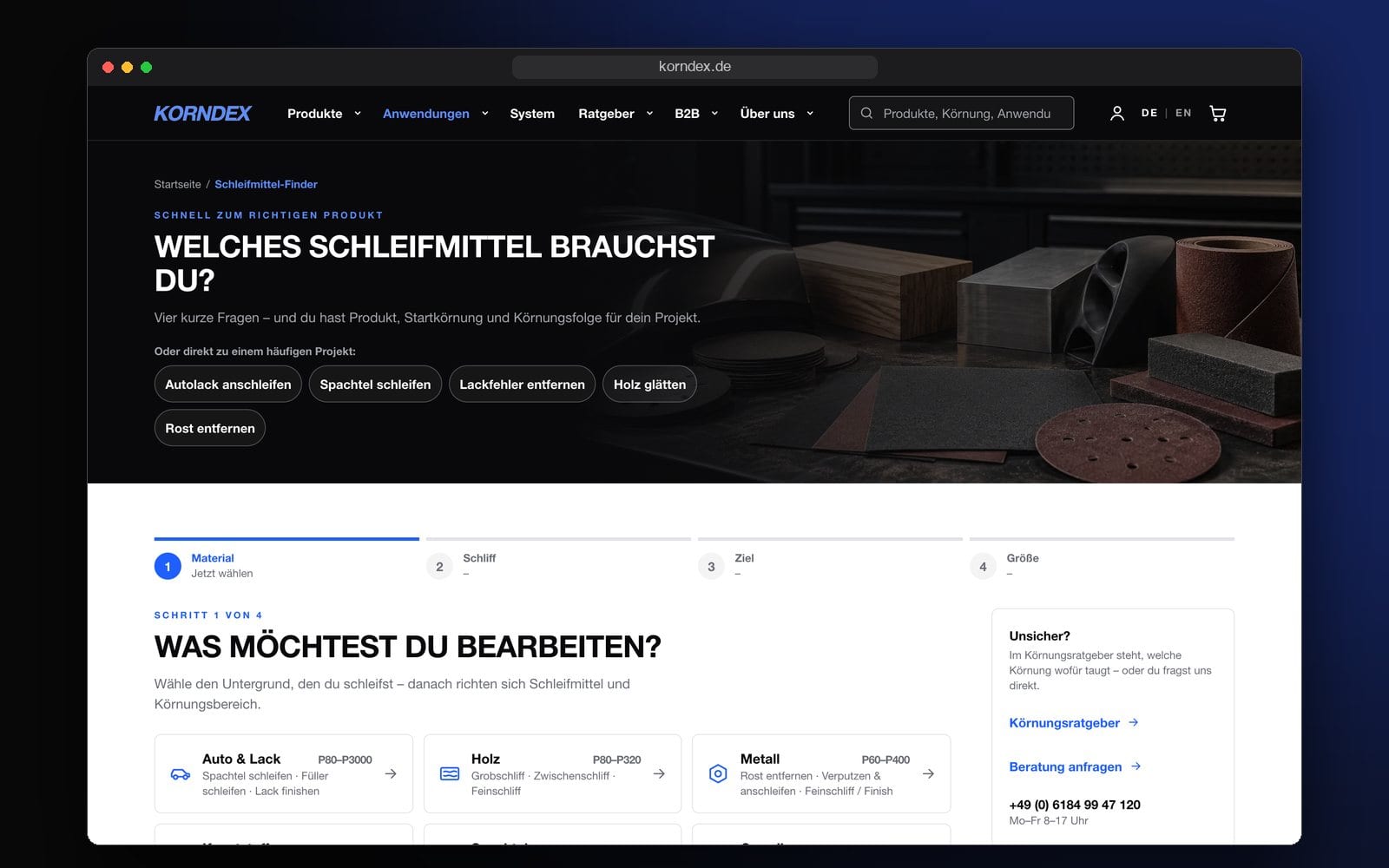Expand the Produkte menu chevron
The width and height of the screenshot is (1389, 868).
(x=357, y=114)
